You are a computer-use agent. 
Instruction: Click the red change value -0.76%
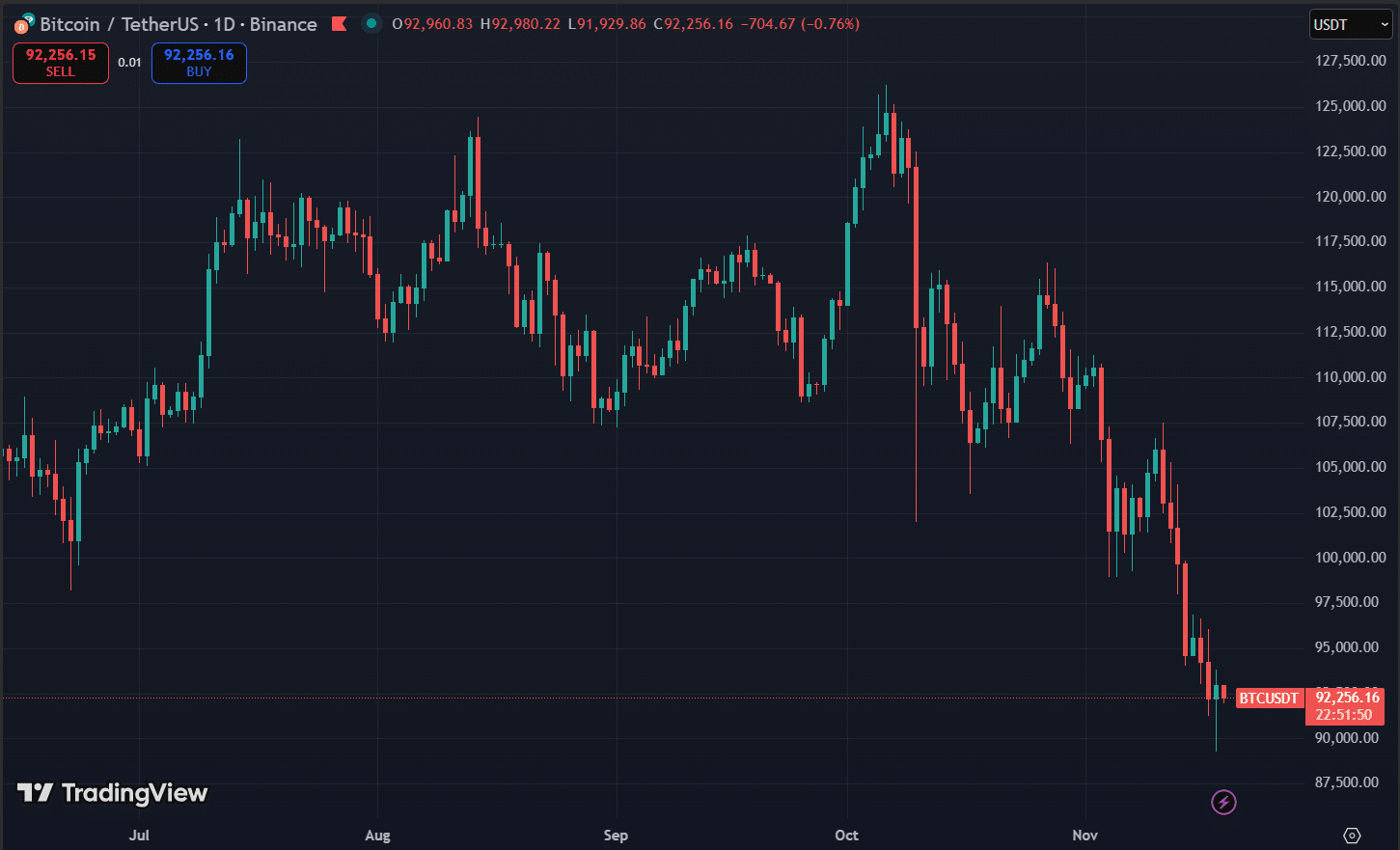tap(832, 23)
